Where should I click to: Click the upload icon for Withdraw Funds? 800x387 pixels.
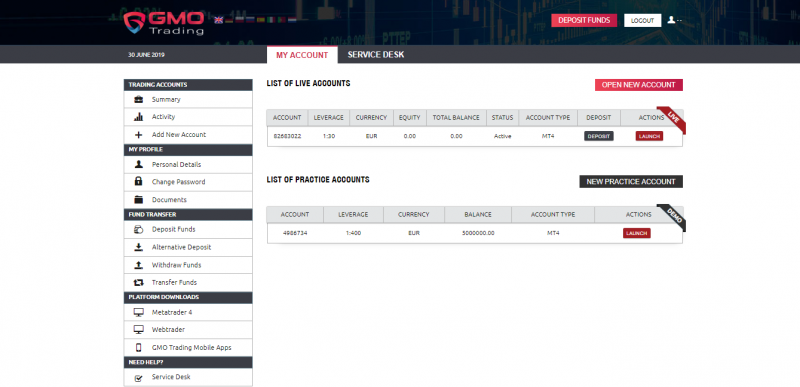click(x=138, y=265)
